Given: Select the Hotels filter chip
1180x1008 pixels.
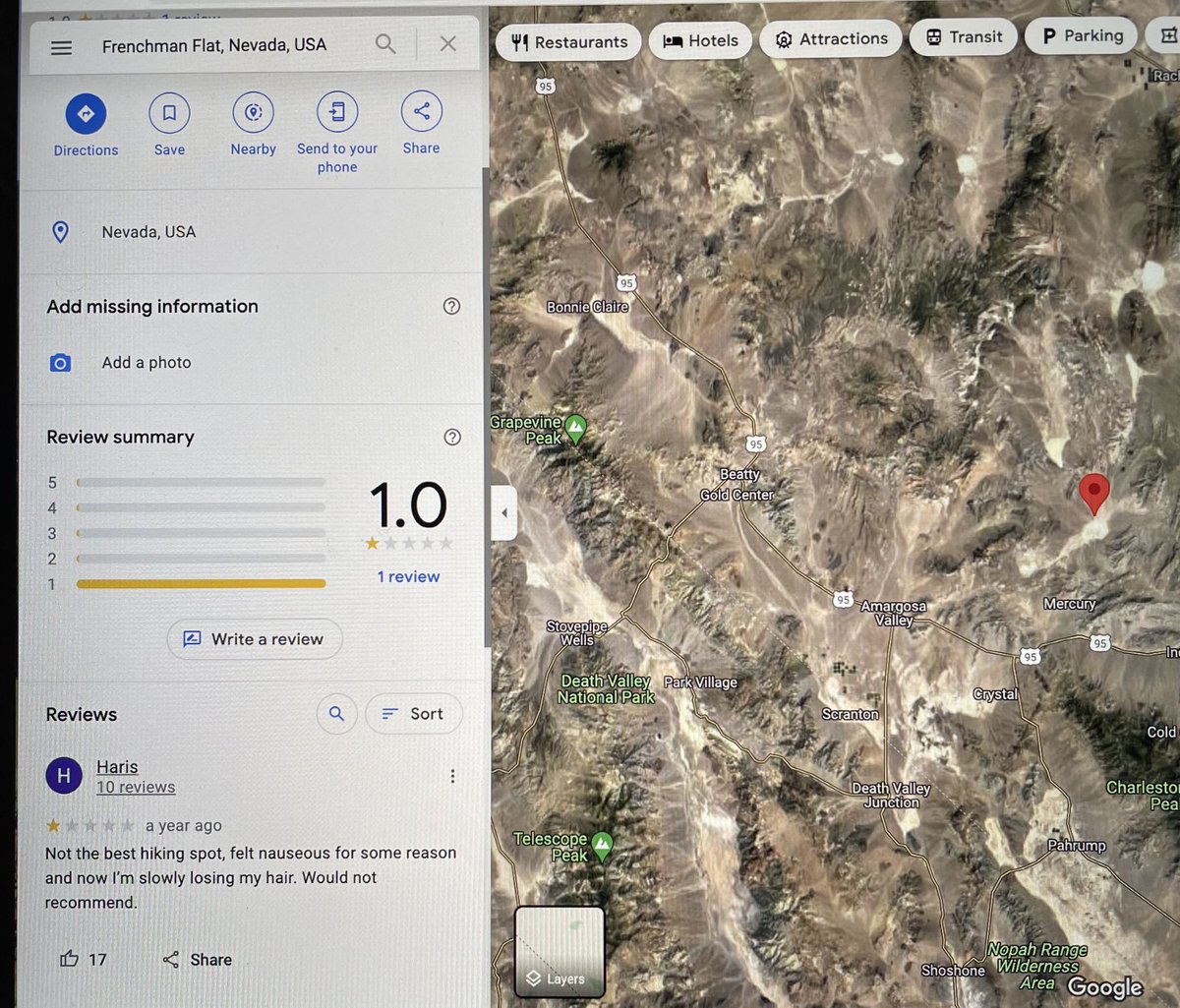Looking at the screenshot, I should (700, 40).
